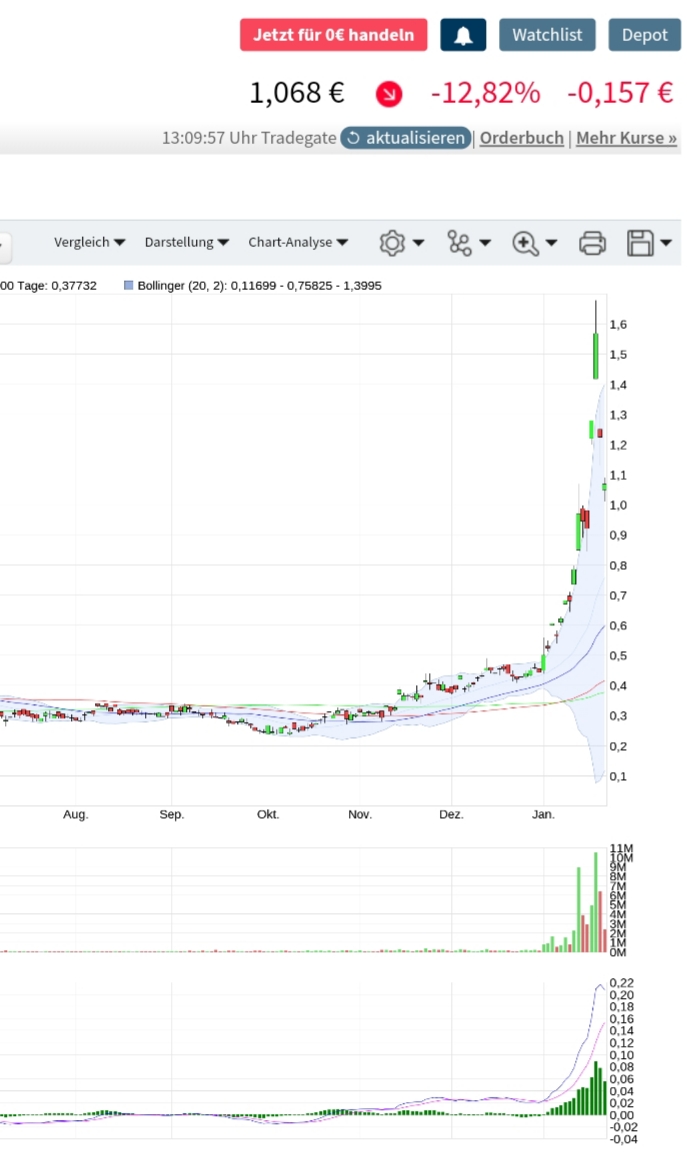Screen dimensions: 687x1163
Task: Click the price alert bell icon
Action: 462,35
